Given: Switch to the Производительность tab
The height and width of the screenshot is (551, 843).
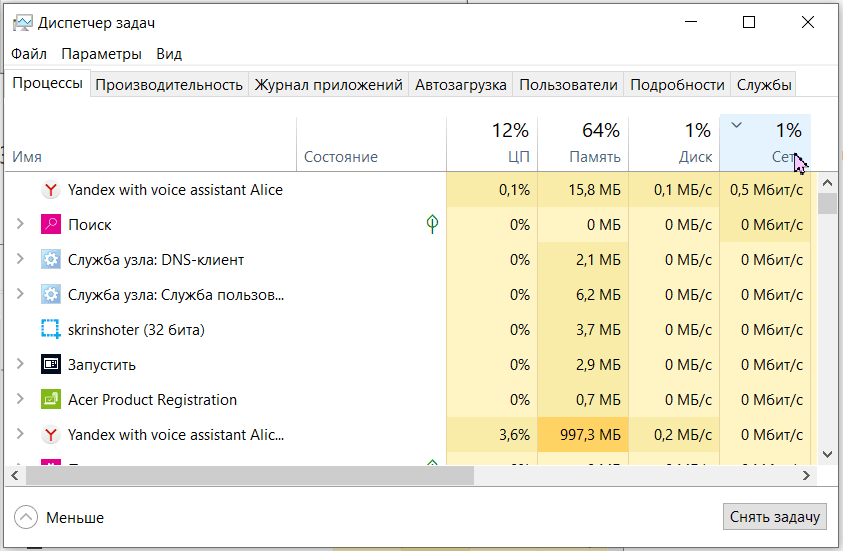Looking at the screenshot, I should pos(169,85).
